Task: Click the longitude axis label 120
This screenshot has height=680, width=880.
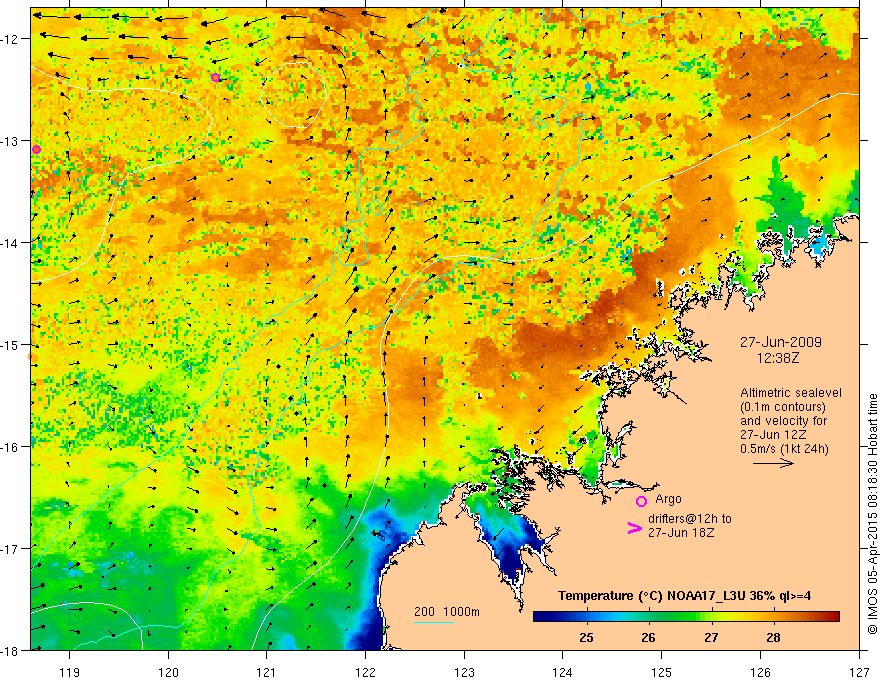Action: 168,672
